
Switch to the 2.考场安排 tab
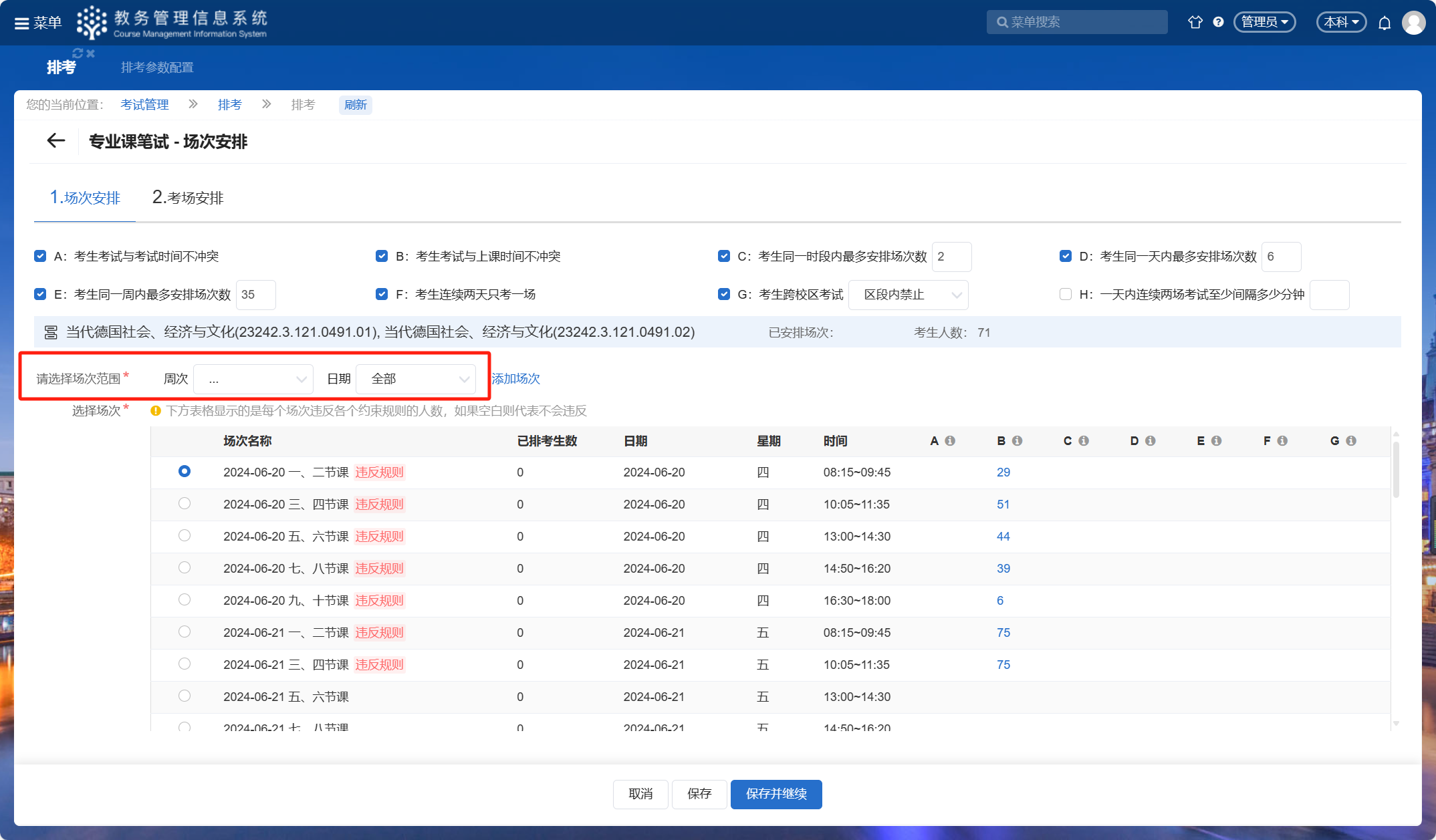click(x=188, y=198)
